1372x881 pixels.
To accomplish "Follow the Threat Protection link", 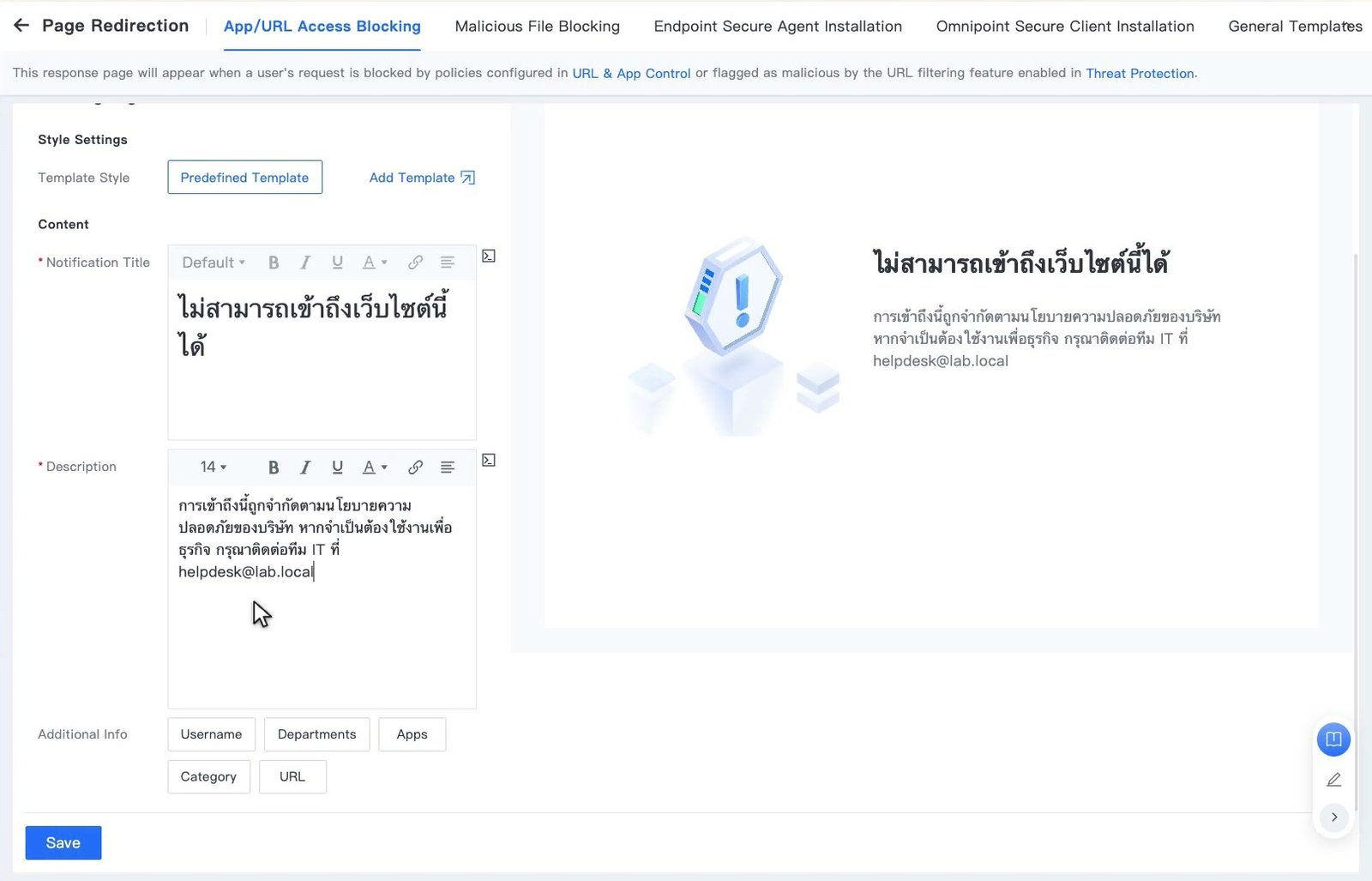I will (1140, 73).
